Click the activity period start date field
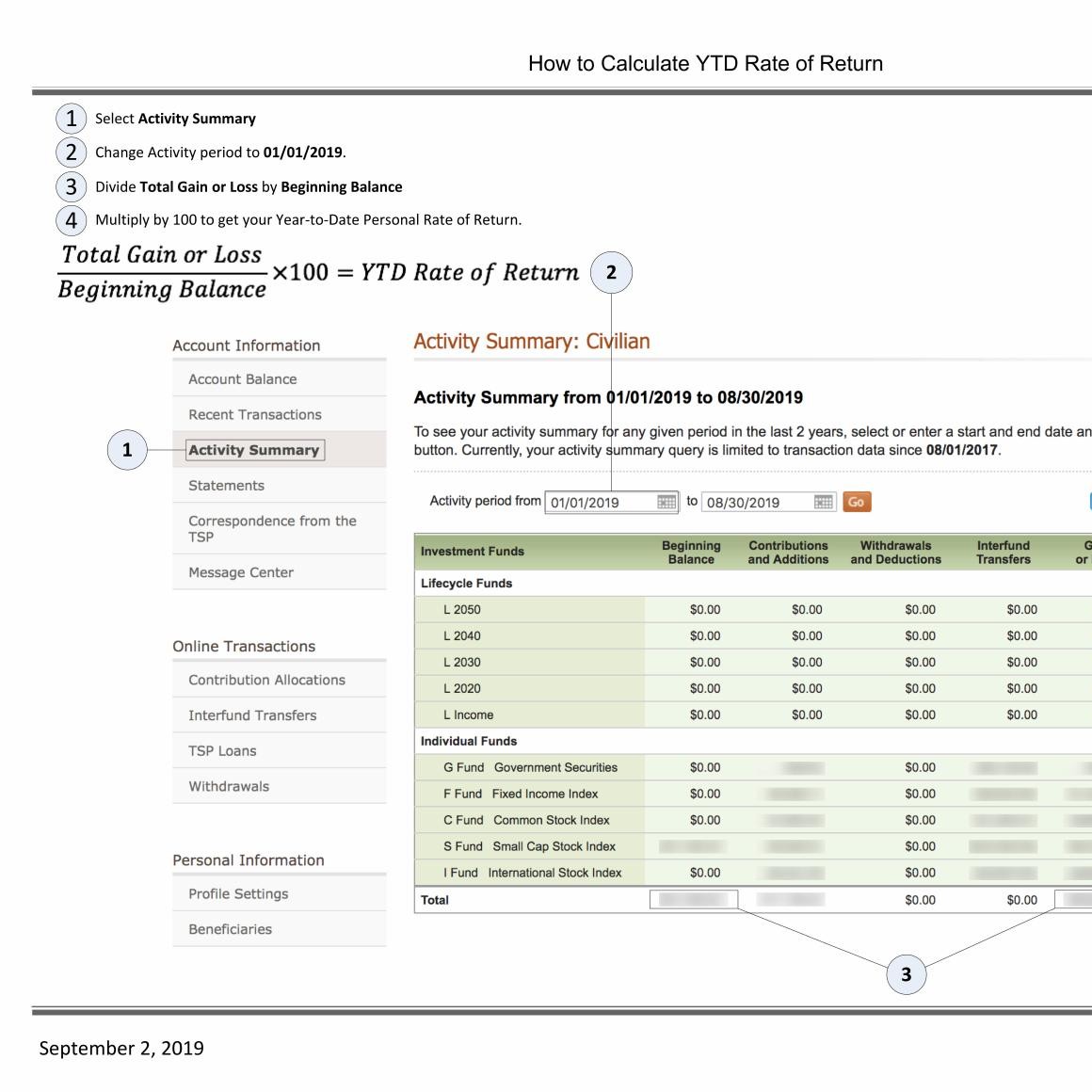The height and width of the screenshot is (1092, 1092). pyautogui.click(x=601, y=502)
